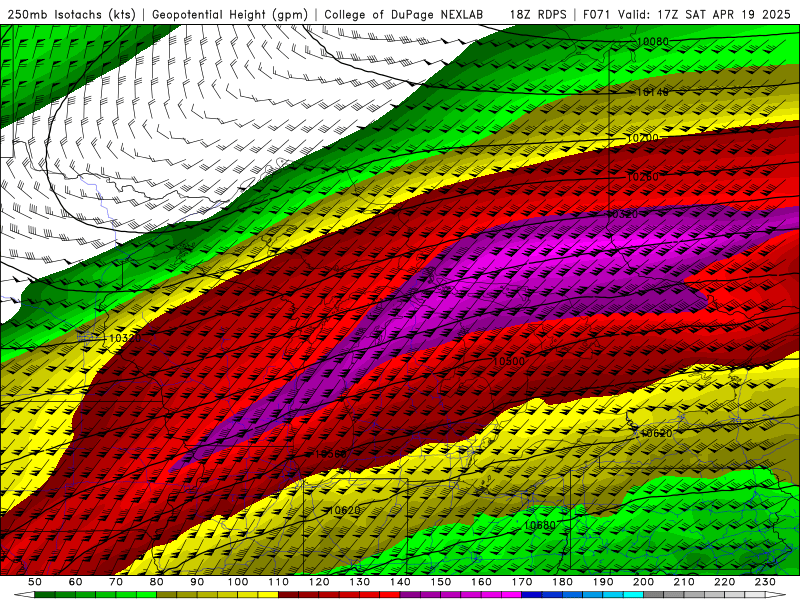Click the 160 value on the color scale
This screenshot has height=600, width=800.
point(481,582)
